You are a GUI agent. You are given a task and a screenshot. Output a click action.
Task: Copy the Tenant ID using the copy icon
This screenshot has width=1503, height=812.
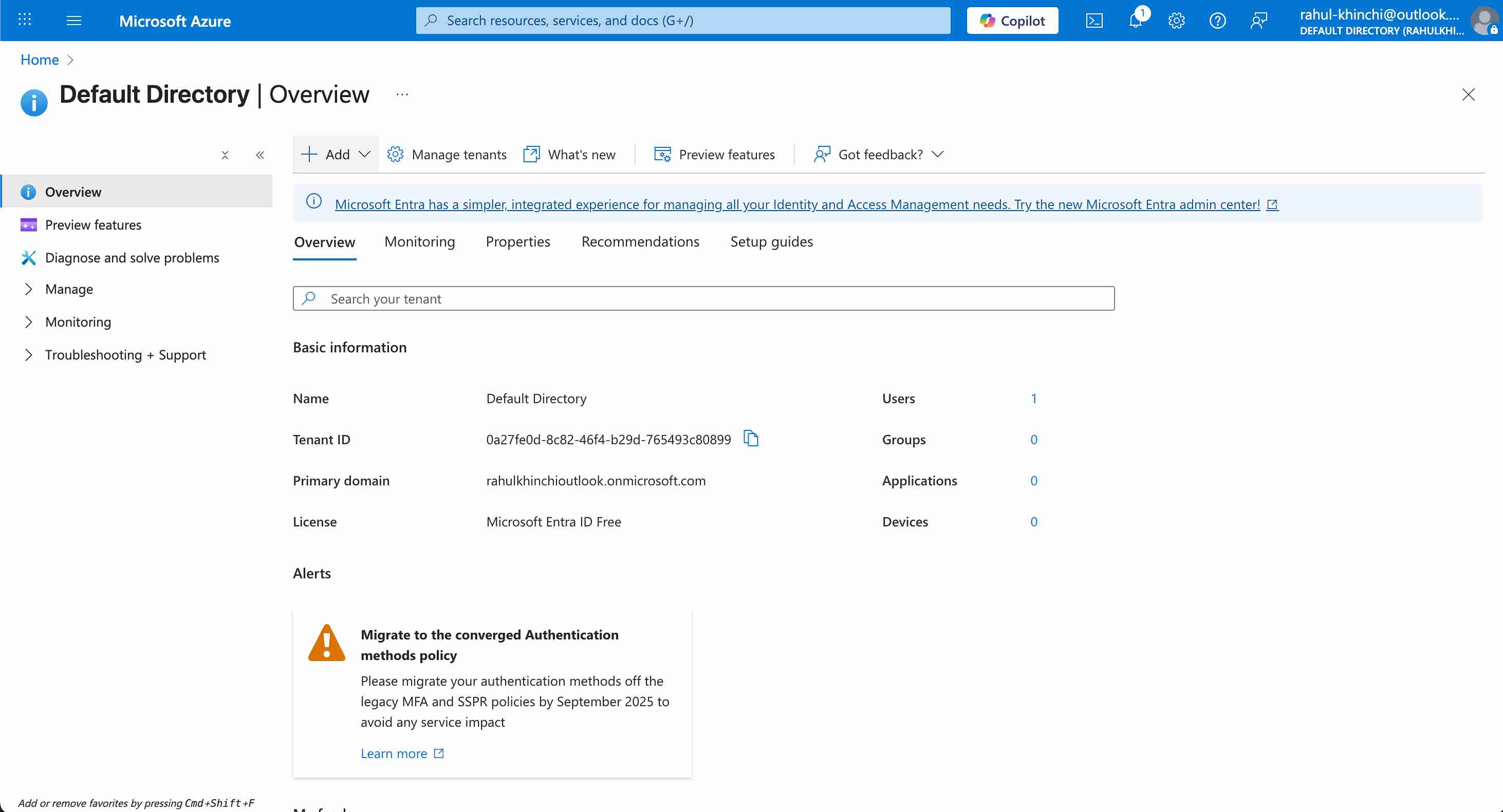(751, 439)
